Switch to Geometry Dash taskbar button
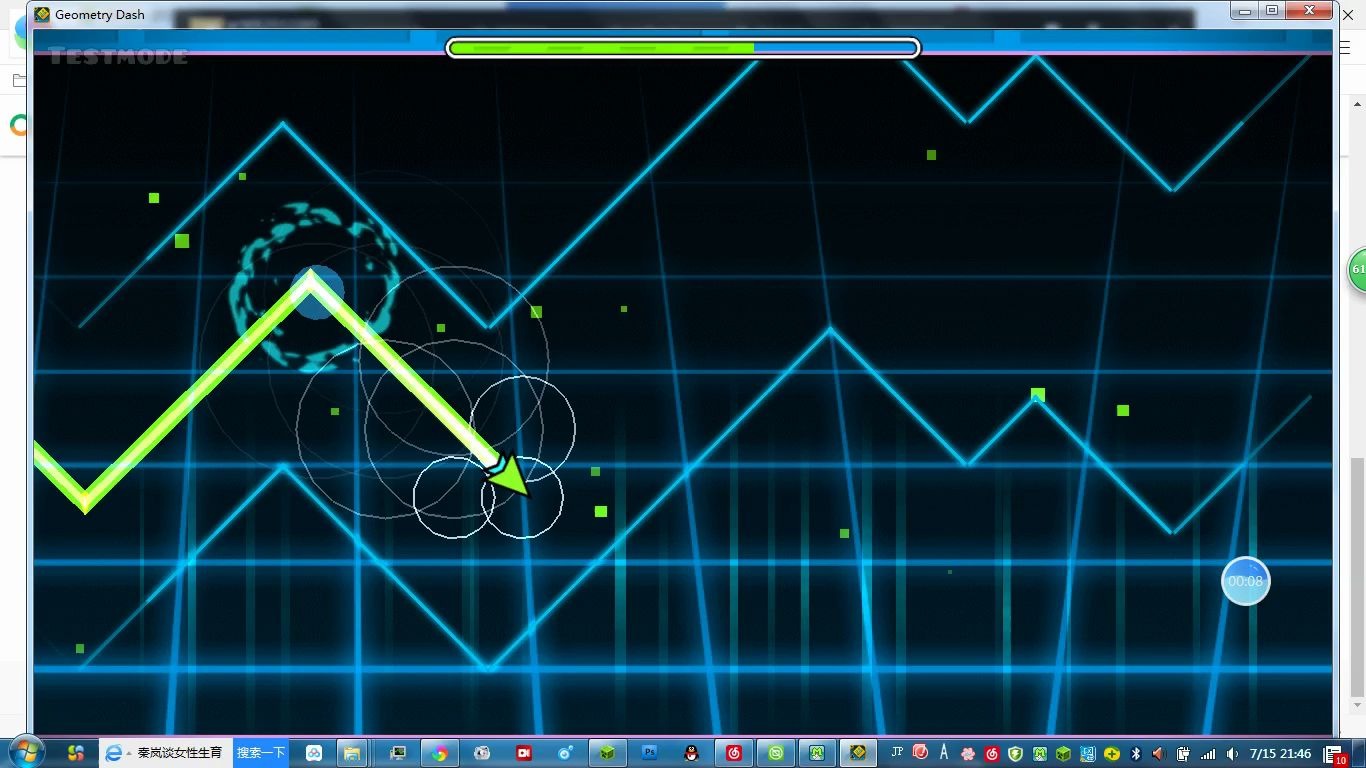 [x=857, y=753]
